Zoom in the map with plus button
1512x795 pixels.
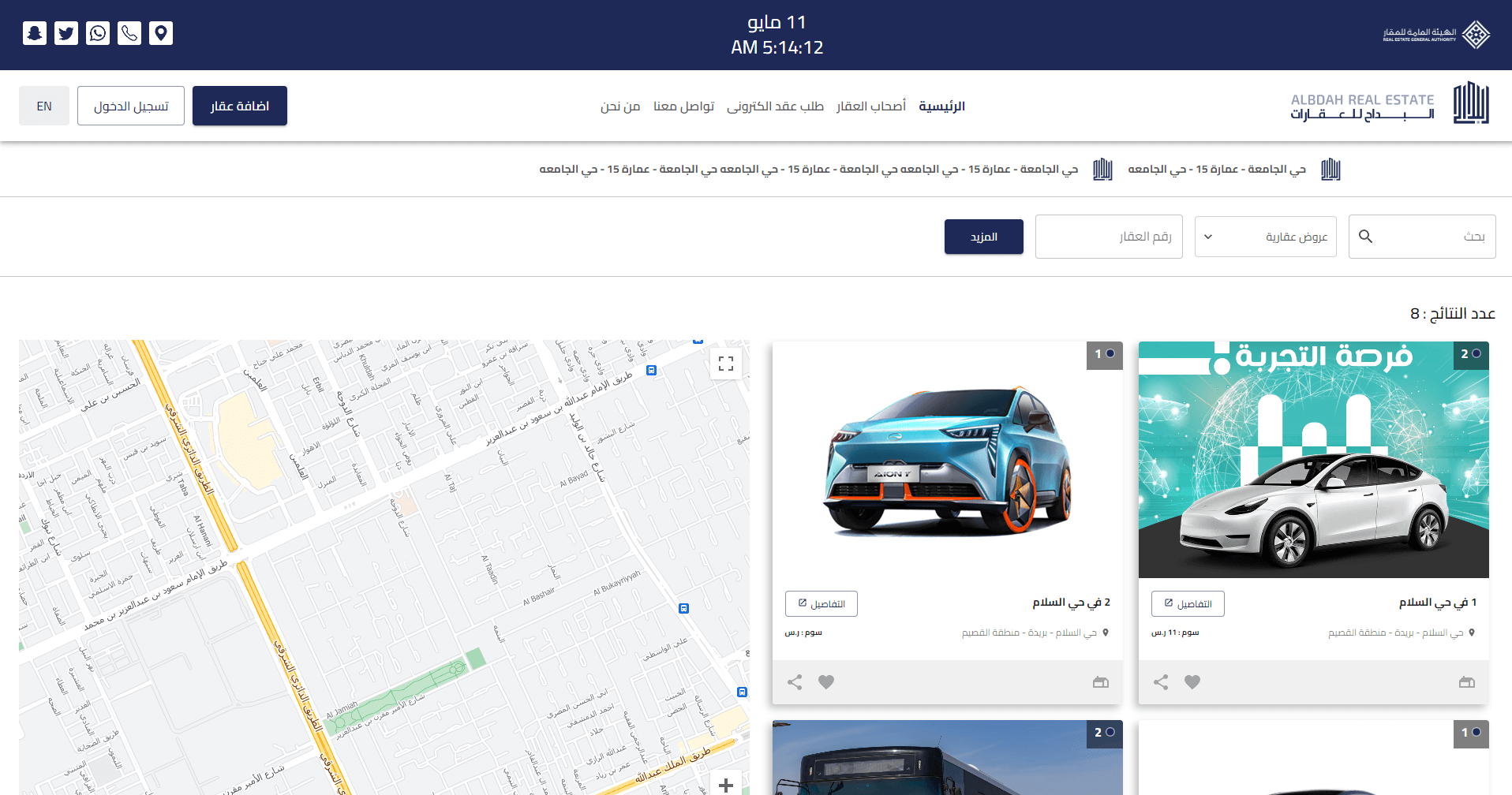click(x=726, y=785)
